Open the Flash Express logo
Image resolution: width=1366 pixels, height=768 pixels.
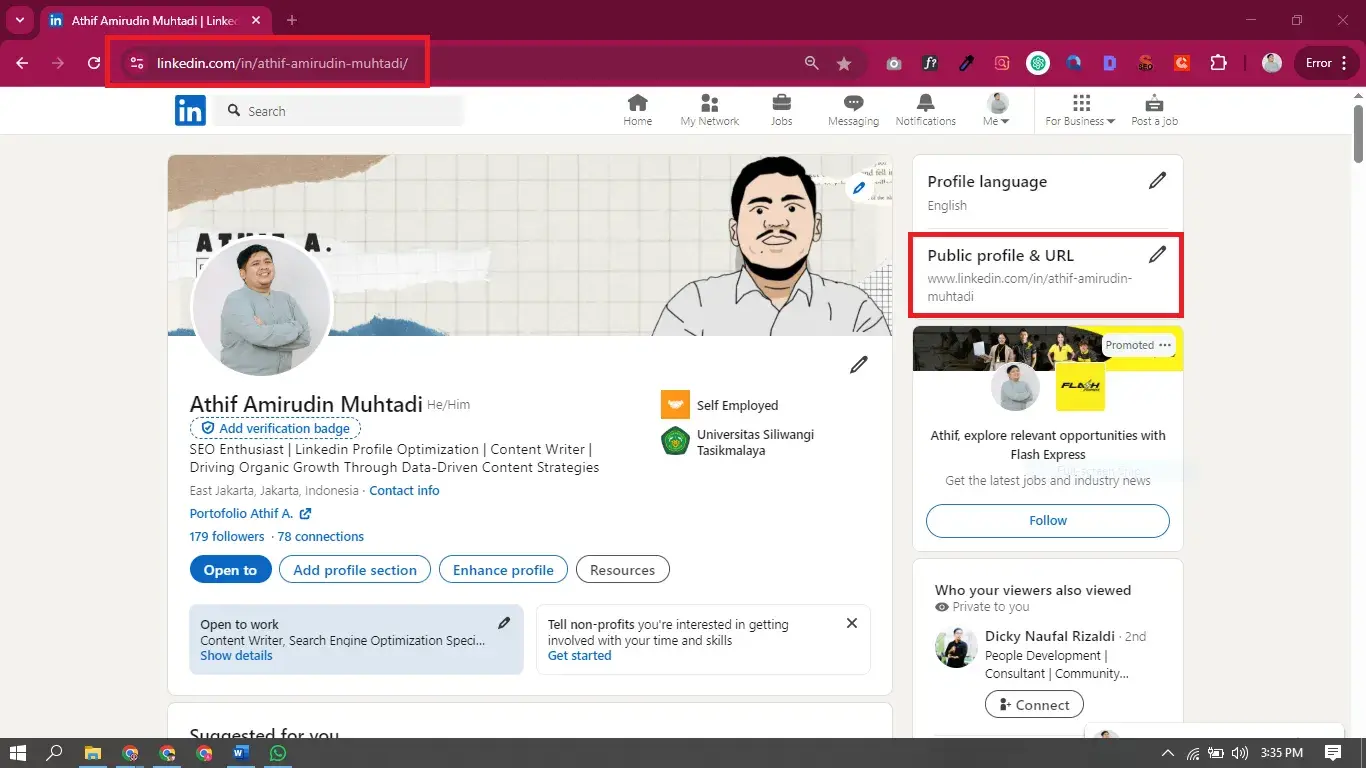click(x=1081, y=386)
